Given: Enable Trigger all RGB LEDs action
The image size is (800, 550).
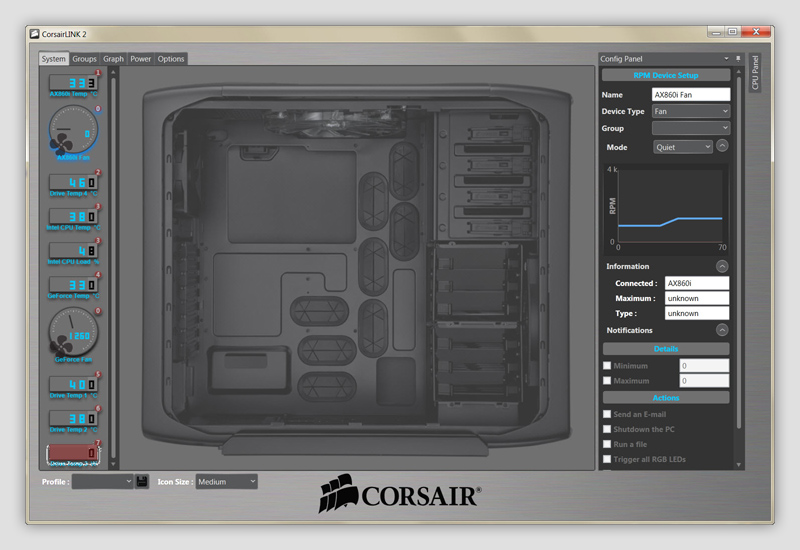Looking at the screenshot, I should click(607, 459).
